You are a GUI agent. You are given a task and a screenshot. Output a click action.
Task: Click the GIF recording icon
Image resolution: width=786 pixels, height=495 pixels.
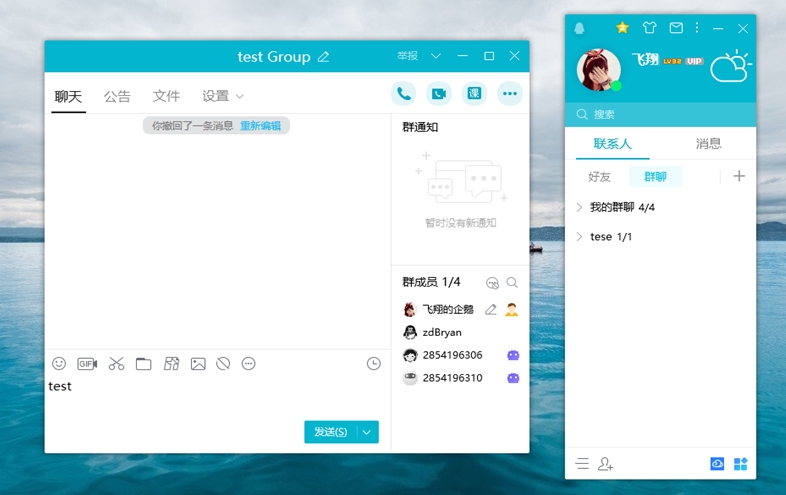pos(87,364)
